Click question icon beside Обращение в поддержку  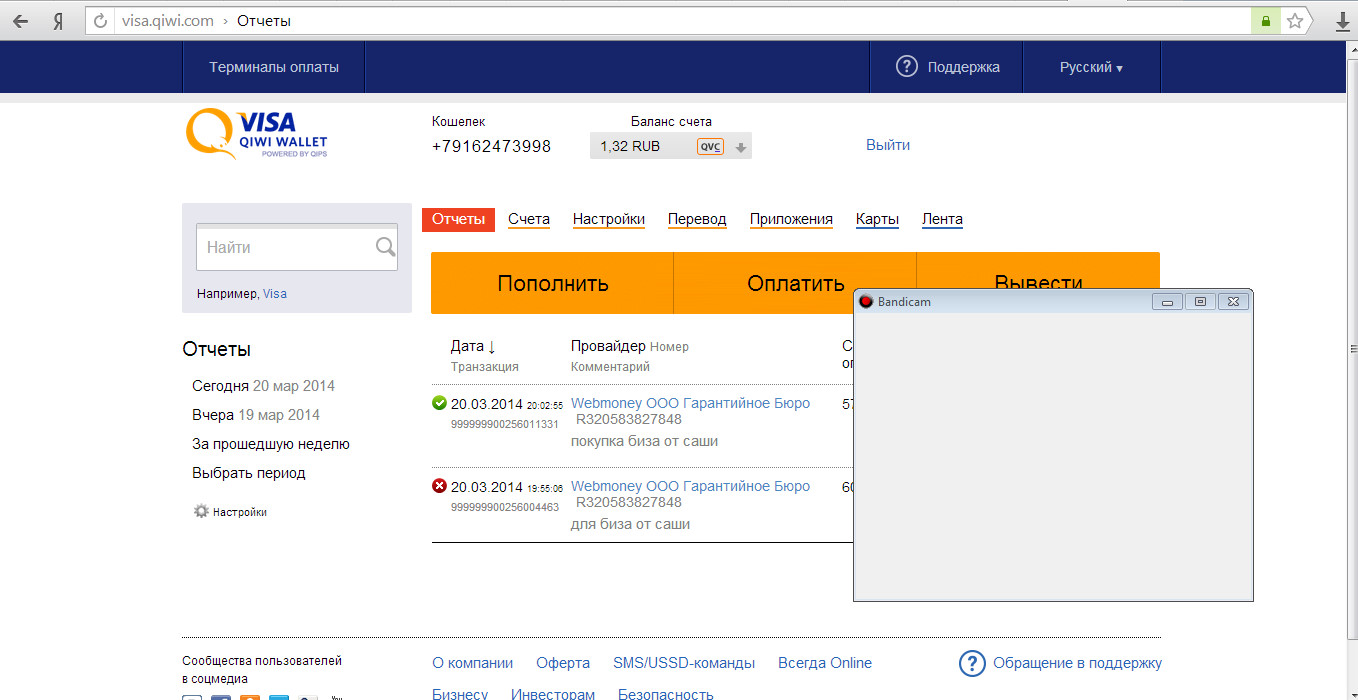coord(972,663)
